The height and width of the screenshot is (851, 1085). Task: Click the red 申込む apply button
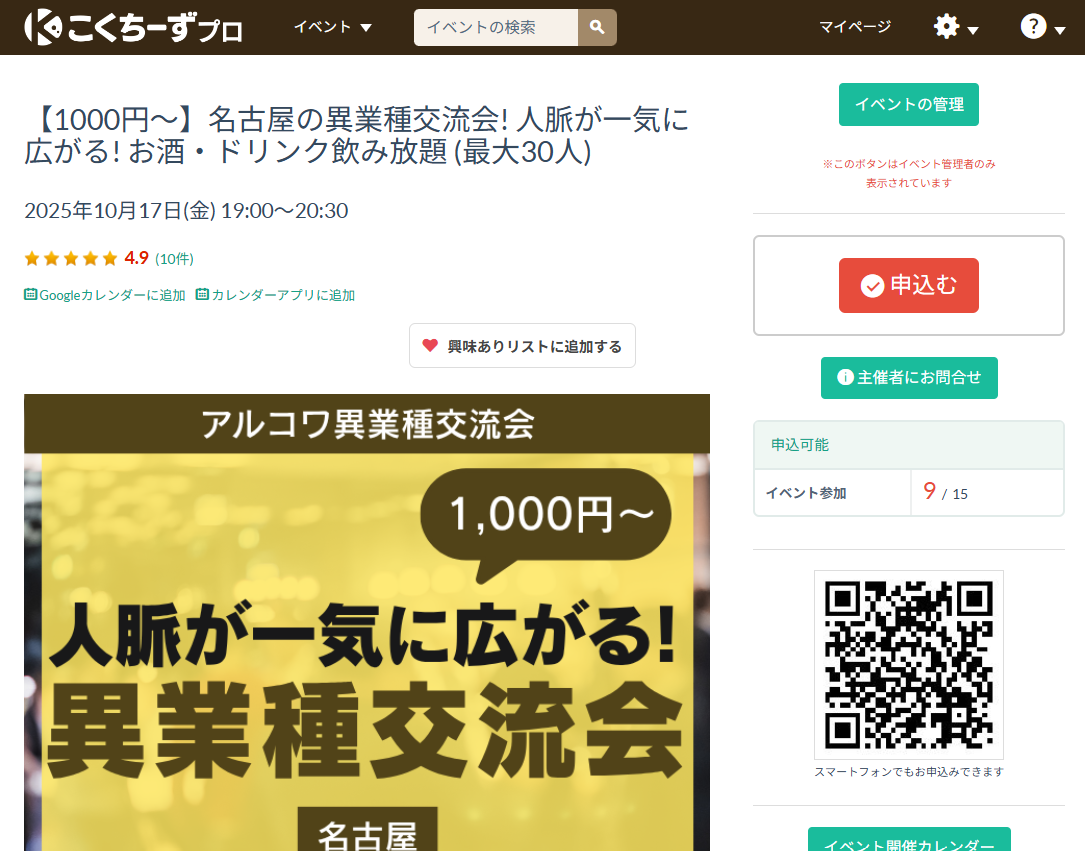point(909,285)
